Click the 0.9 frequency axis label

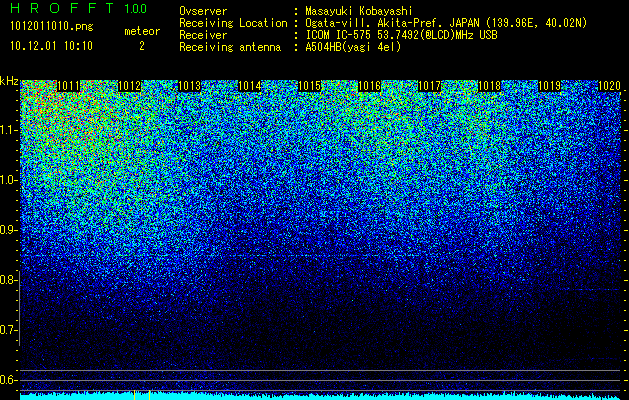(x=9, y=230)
